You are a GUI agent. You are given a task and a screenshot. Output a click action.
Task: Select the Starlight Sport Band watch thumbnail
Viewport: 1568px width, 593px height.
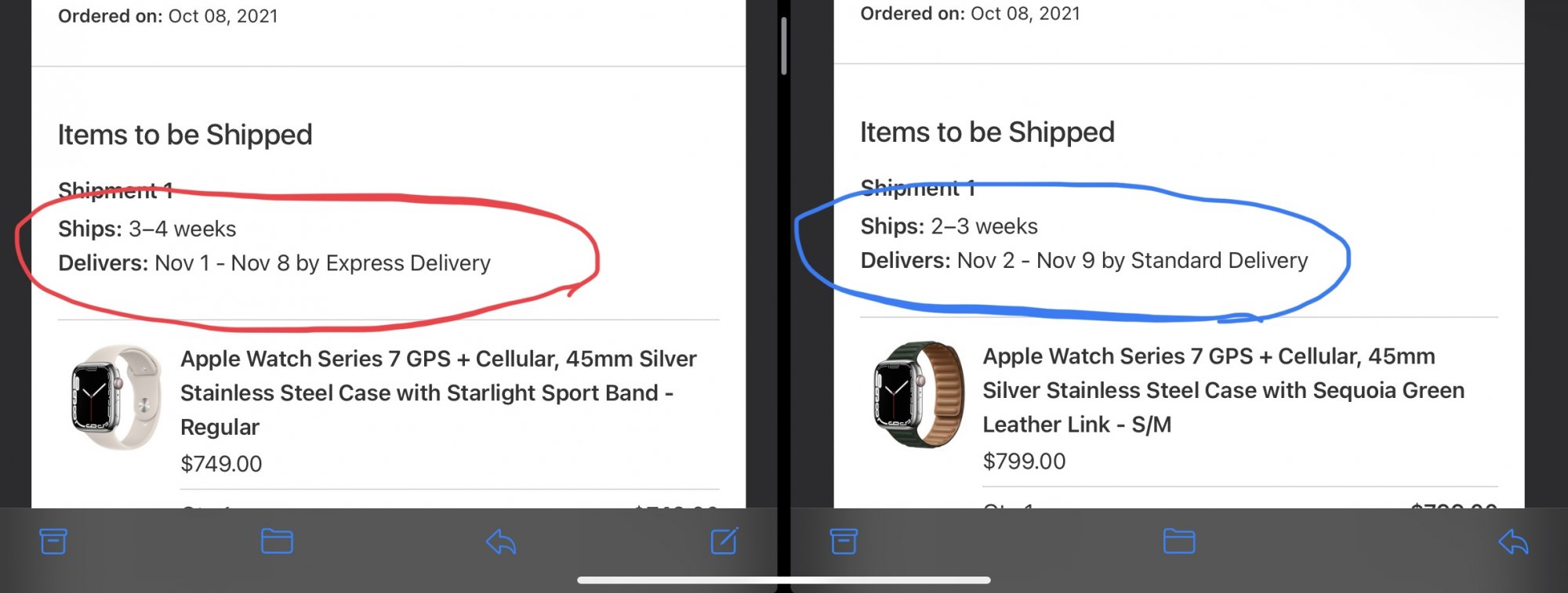pos(116,397)
